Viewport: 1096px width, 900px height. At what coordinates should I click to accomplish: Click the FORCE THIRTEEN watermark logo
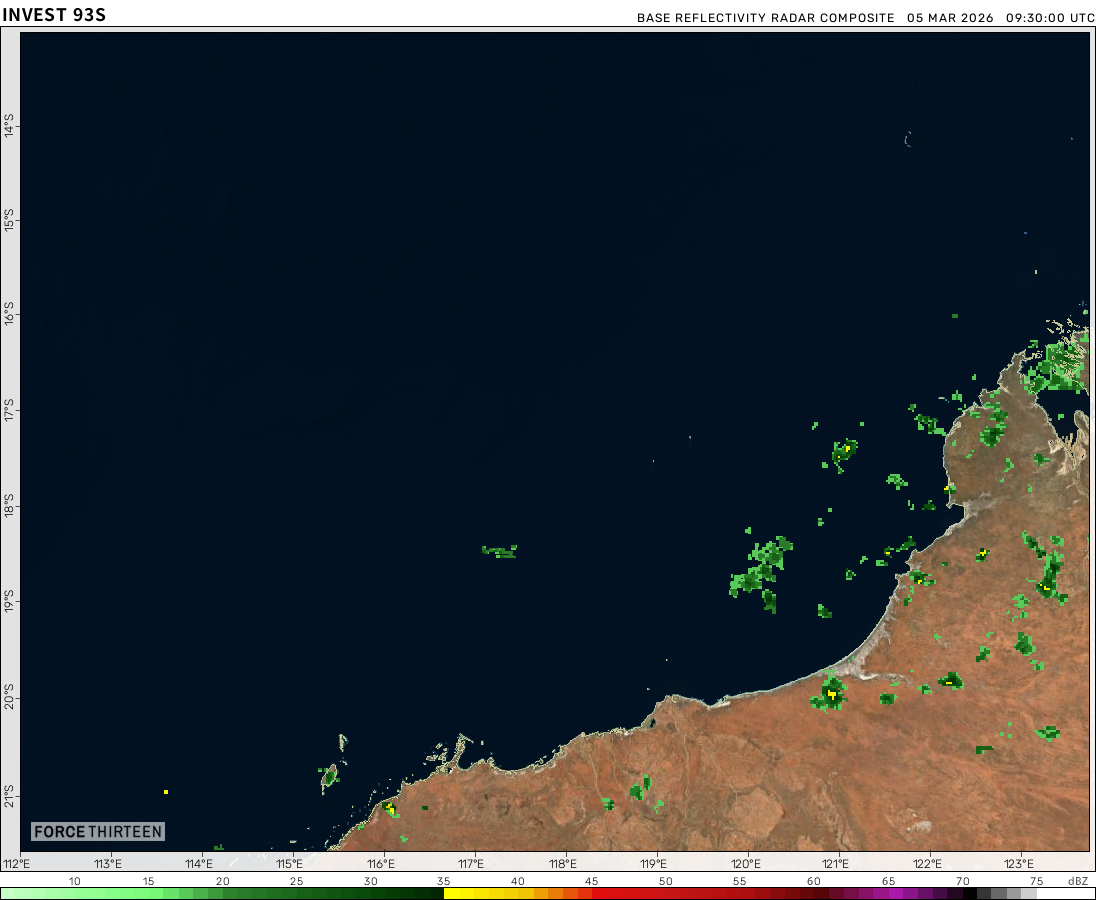(97, 831)
